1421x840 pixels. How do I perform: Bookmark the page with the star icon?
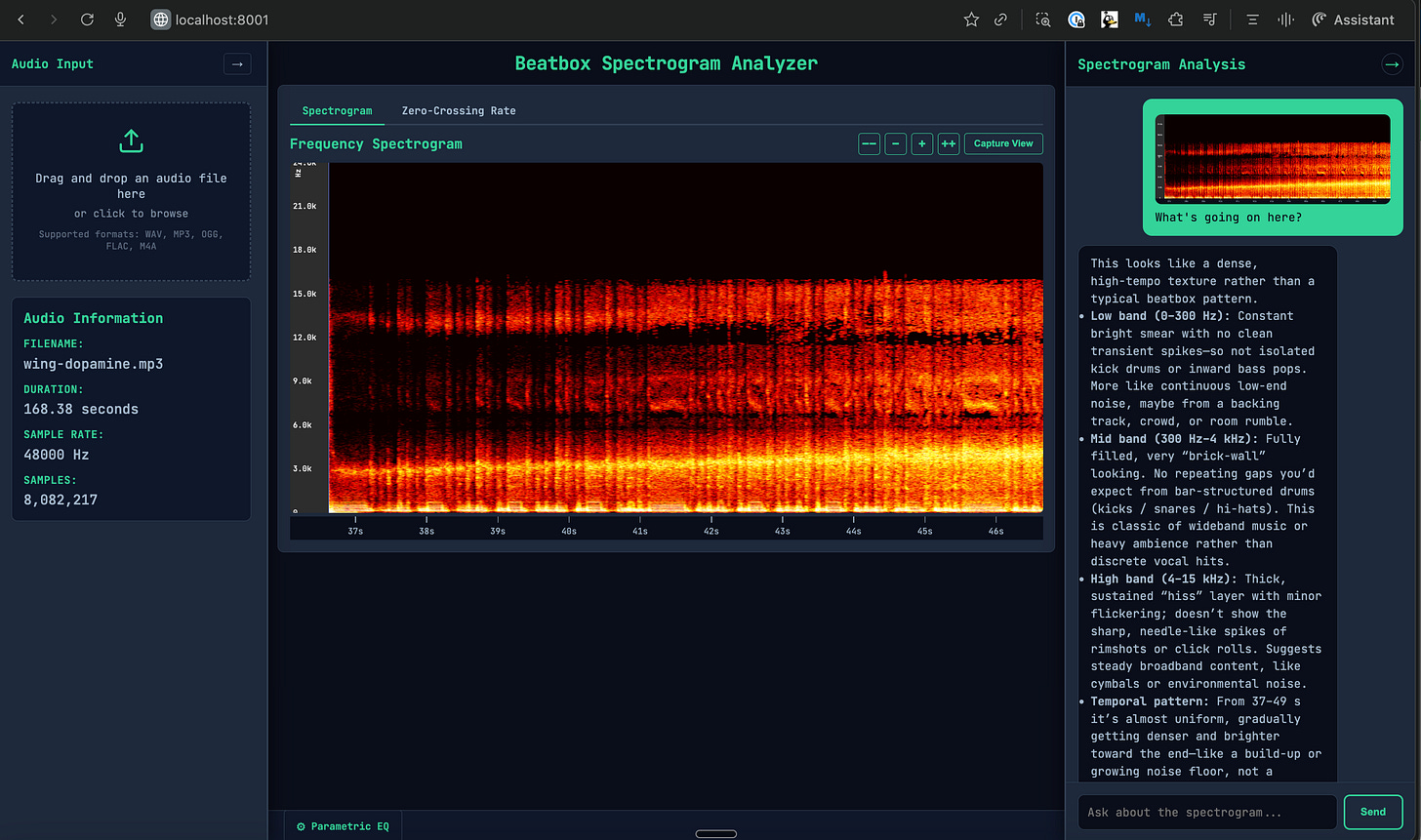(x=971, y=20)
